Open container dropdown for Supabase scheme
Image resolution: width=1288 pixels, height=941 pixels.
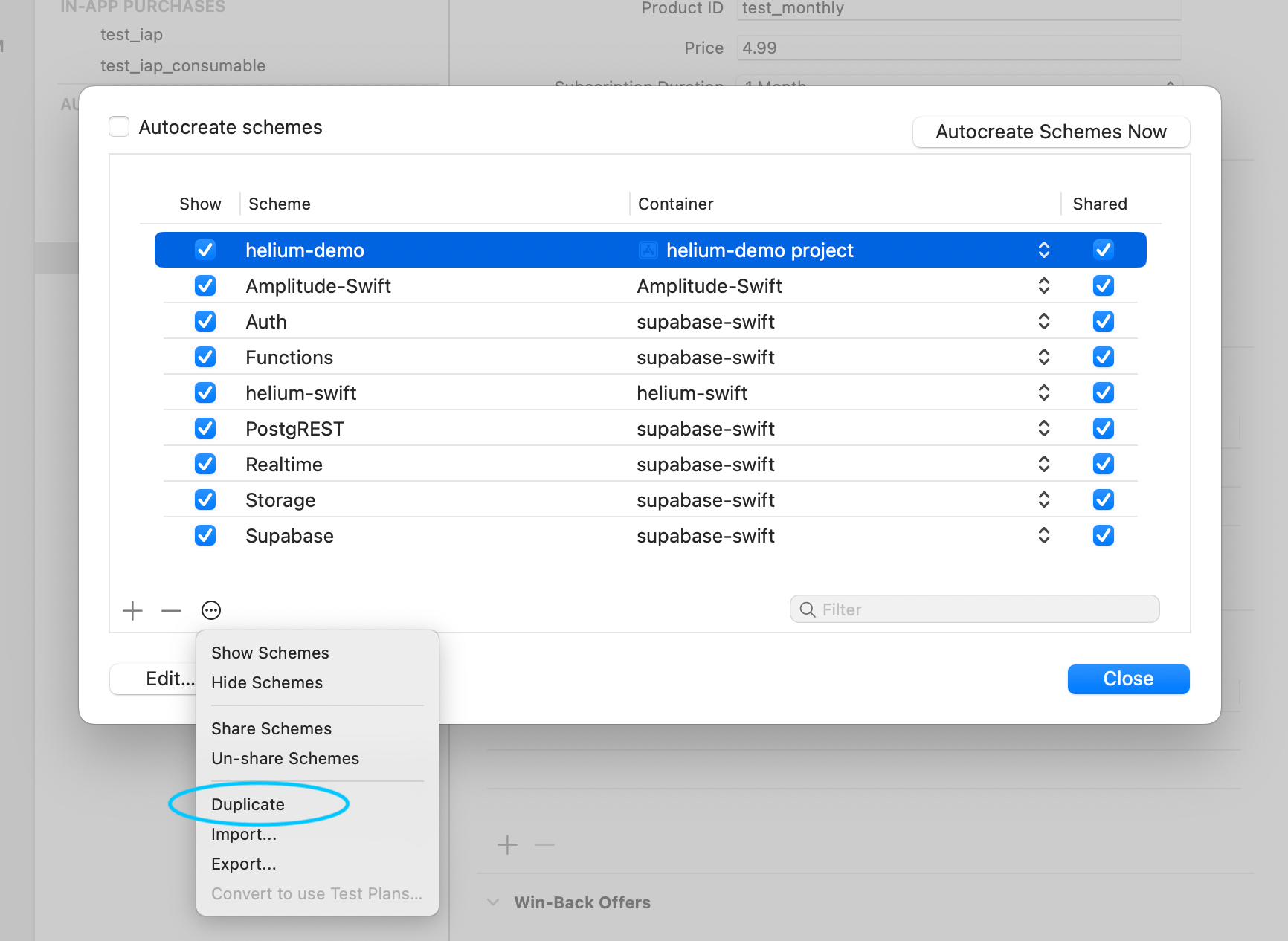1044,535
